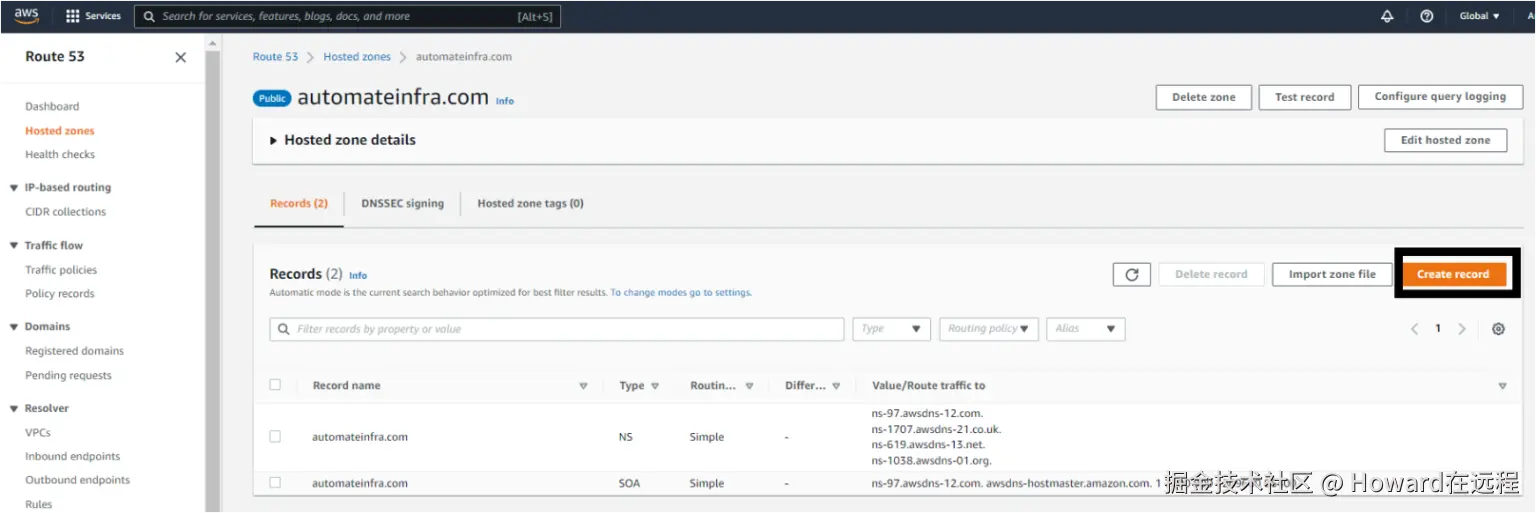Expand Hosted zone details section
This screenshot has width=1536, height=513.
pos(274,141)
